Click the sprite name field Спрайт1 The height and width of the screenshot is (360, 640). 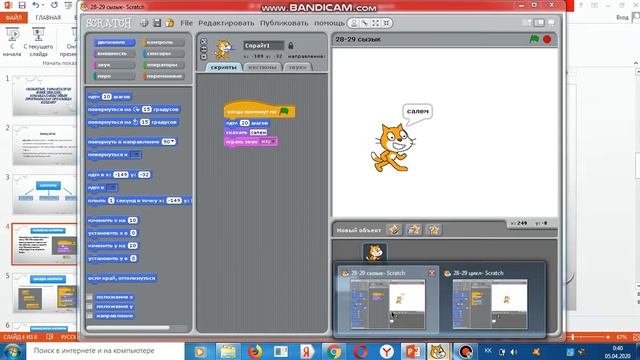[x=264, y=46]
